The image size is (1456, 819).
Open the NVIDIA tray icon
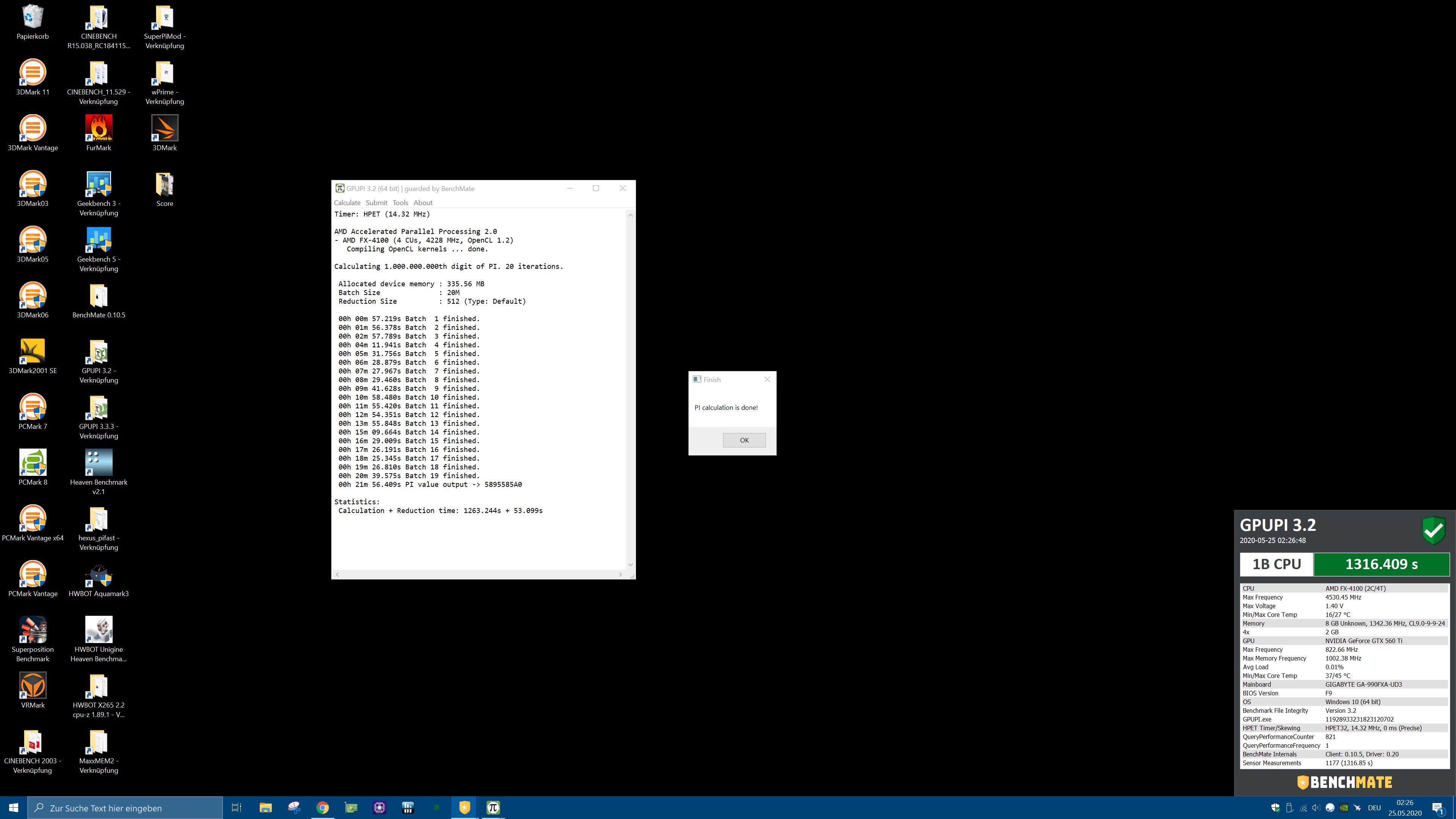click(1343, 808)
